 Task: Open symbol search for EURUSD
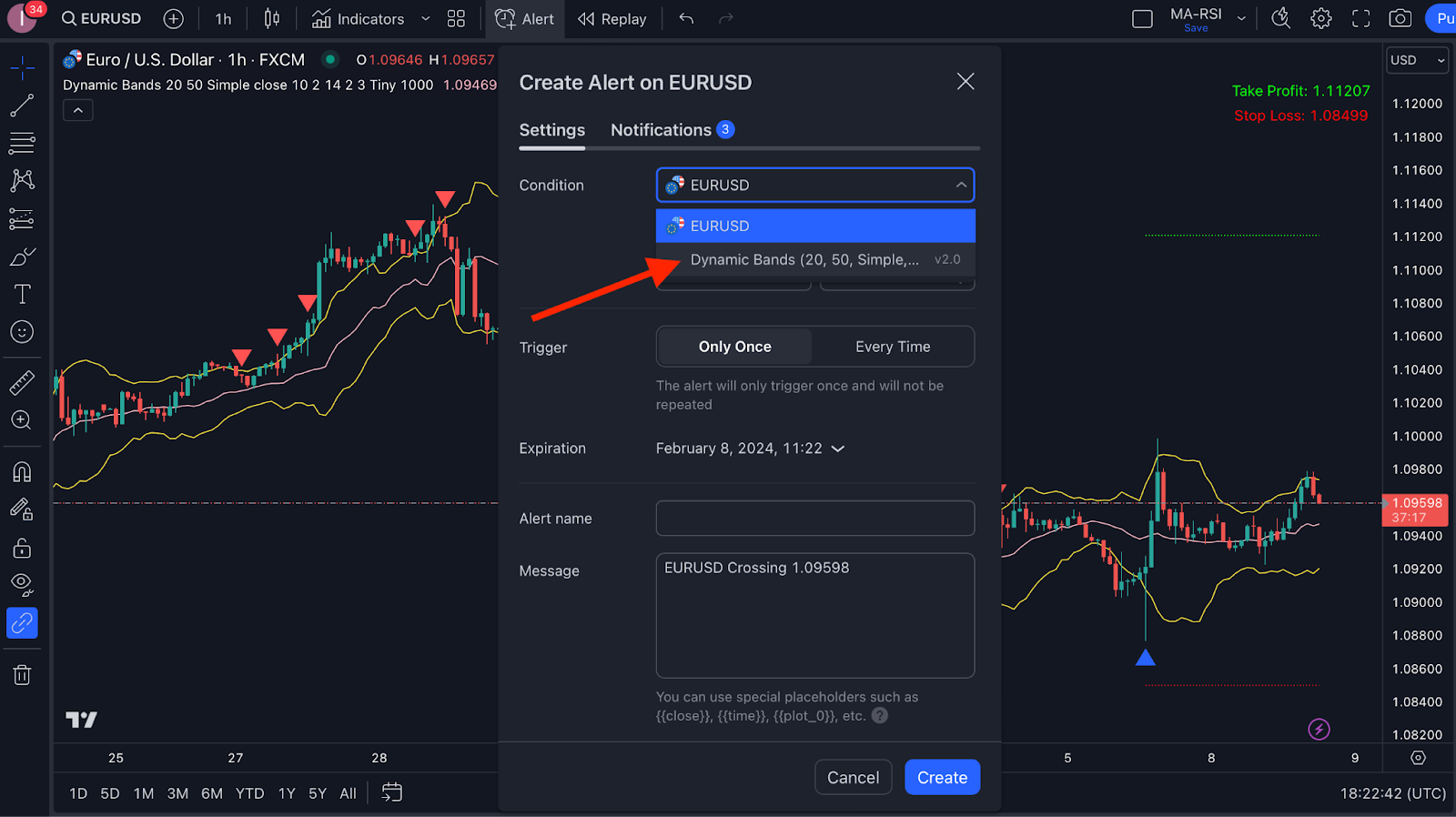pyautogui.click(x=101, y=18)
